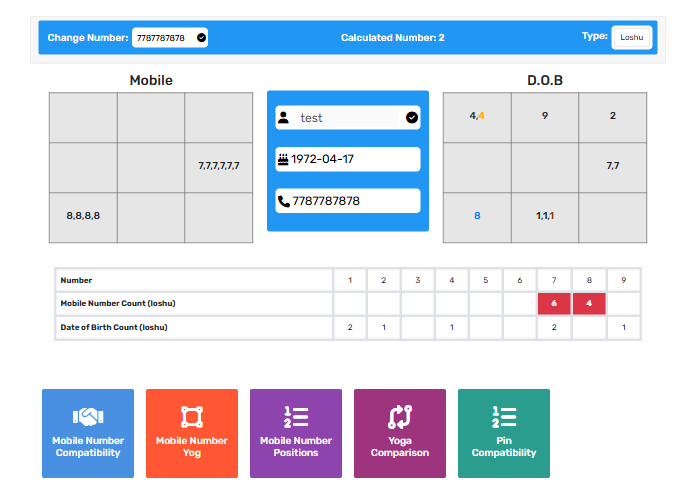The width and height of the screenshot is (697, 499).
Task: Click the numbered list icon on Mobile Number Positions
Action: pos(296,416)
